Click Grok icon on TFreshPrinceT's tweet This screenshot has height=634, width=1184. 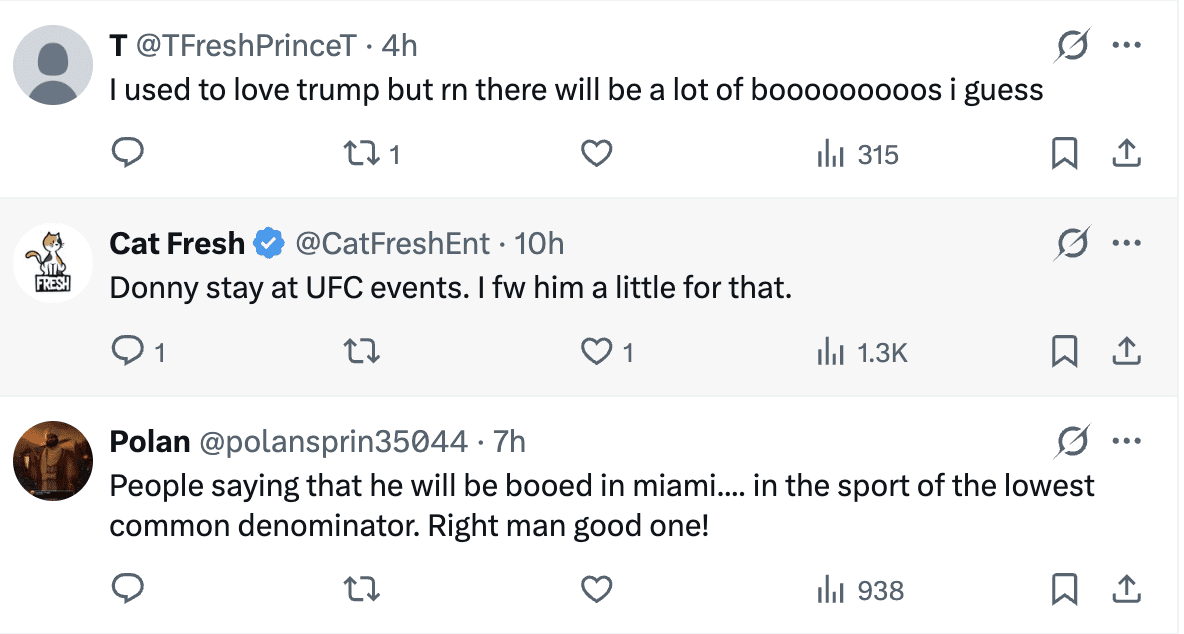click(1072, 45)
